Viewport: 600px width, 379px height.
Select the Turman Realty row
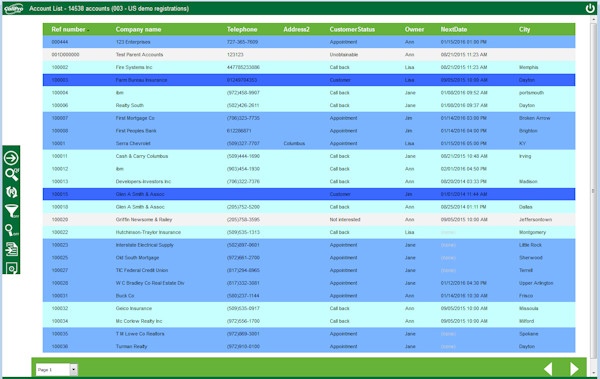309,346
